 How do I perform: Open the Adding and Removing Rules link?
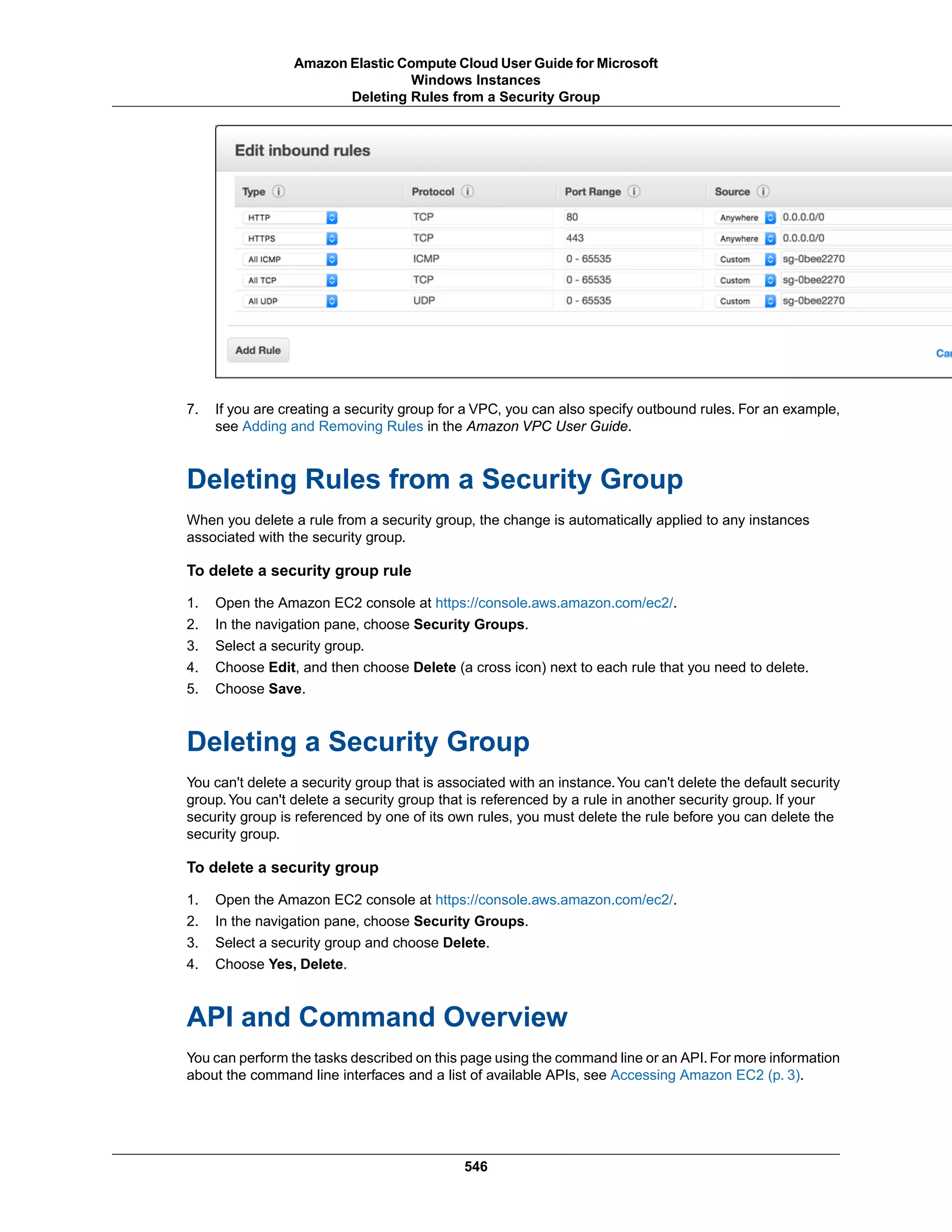(332, 426)
